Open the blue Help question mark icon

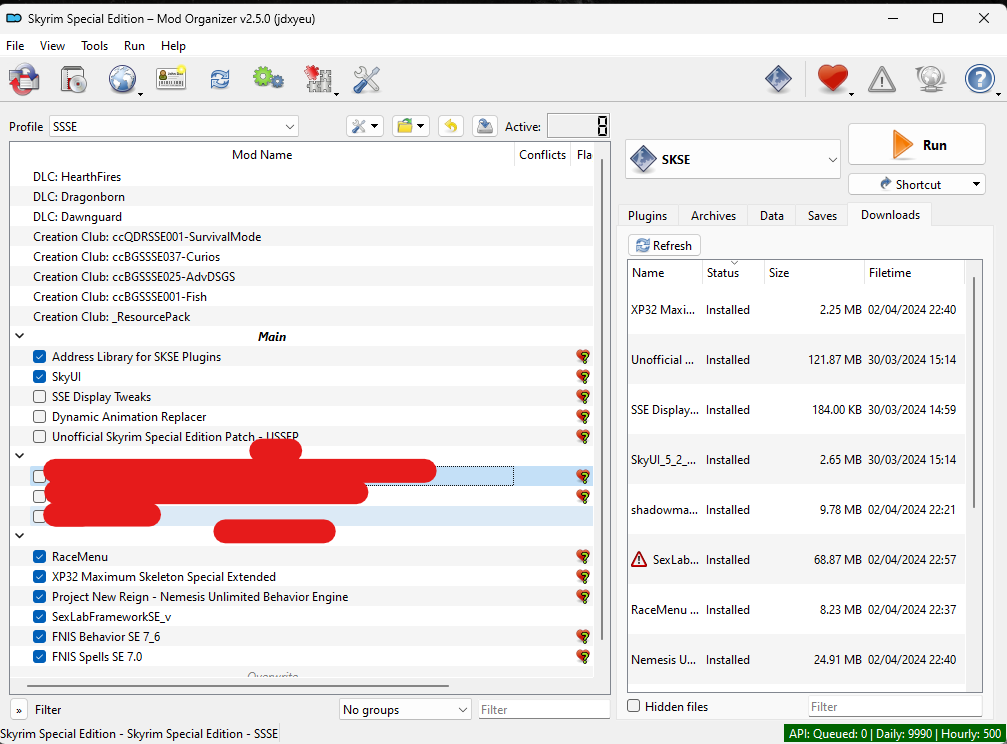(979, 80)
